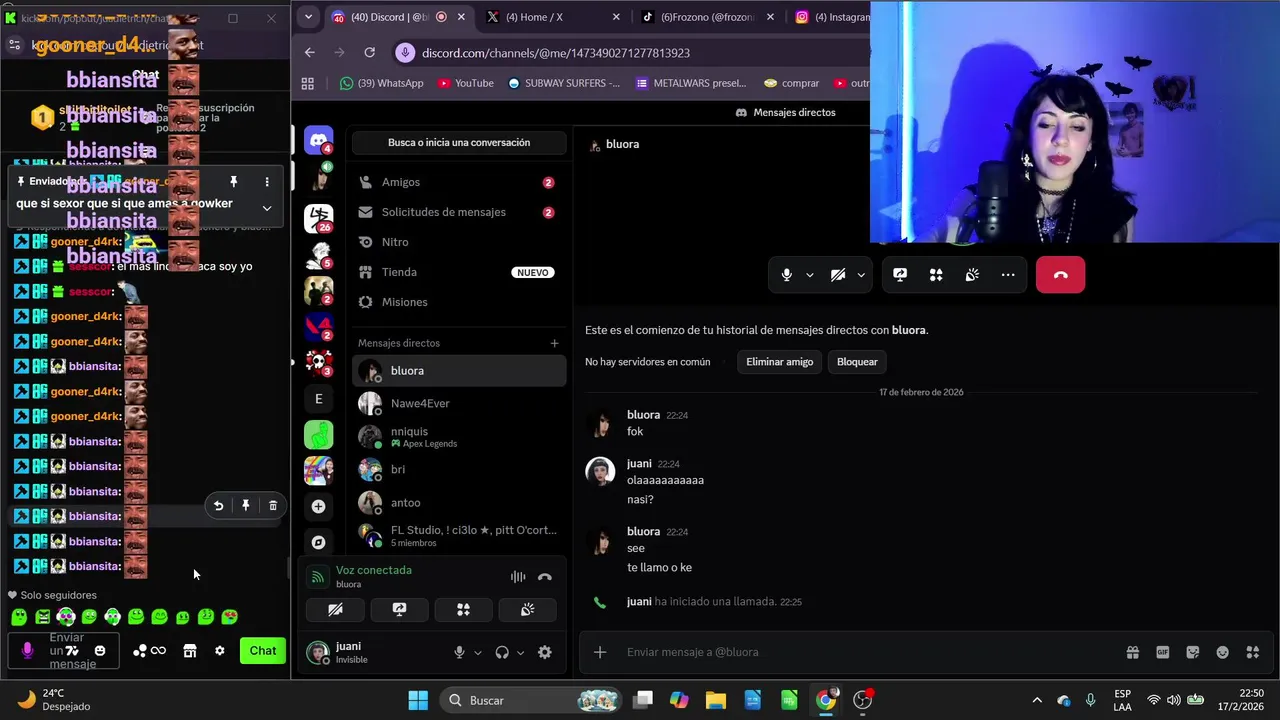The image size is (1280, 720).
Task: Open three-dot menu on pinned Kick message
Action: point(267,181)
